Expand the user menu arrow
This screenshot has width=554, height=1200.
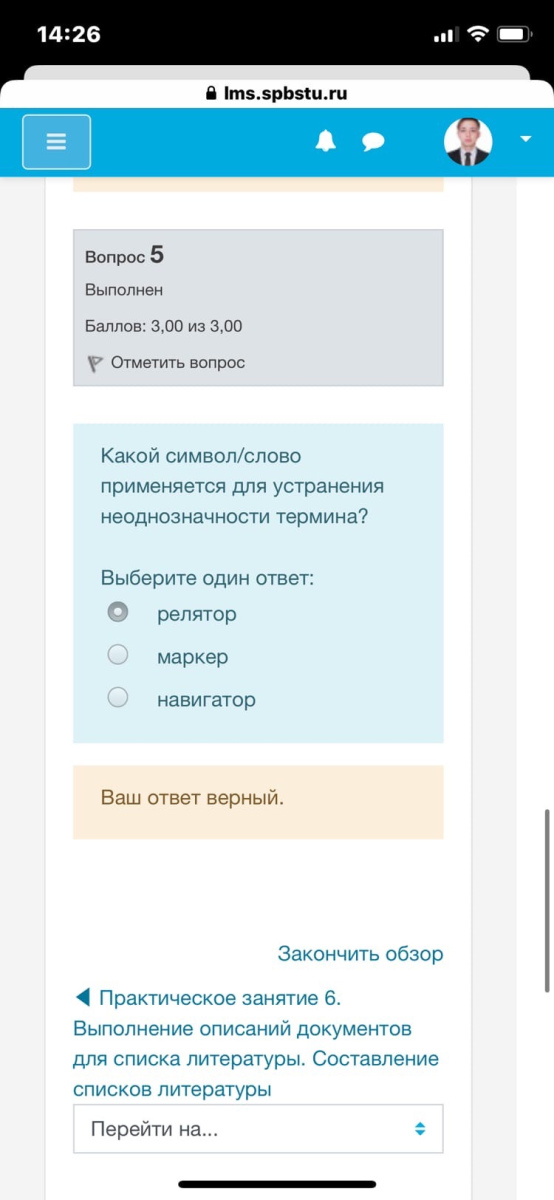pos(525,140)
